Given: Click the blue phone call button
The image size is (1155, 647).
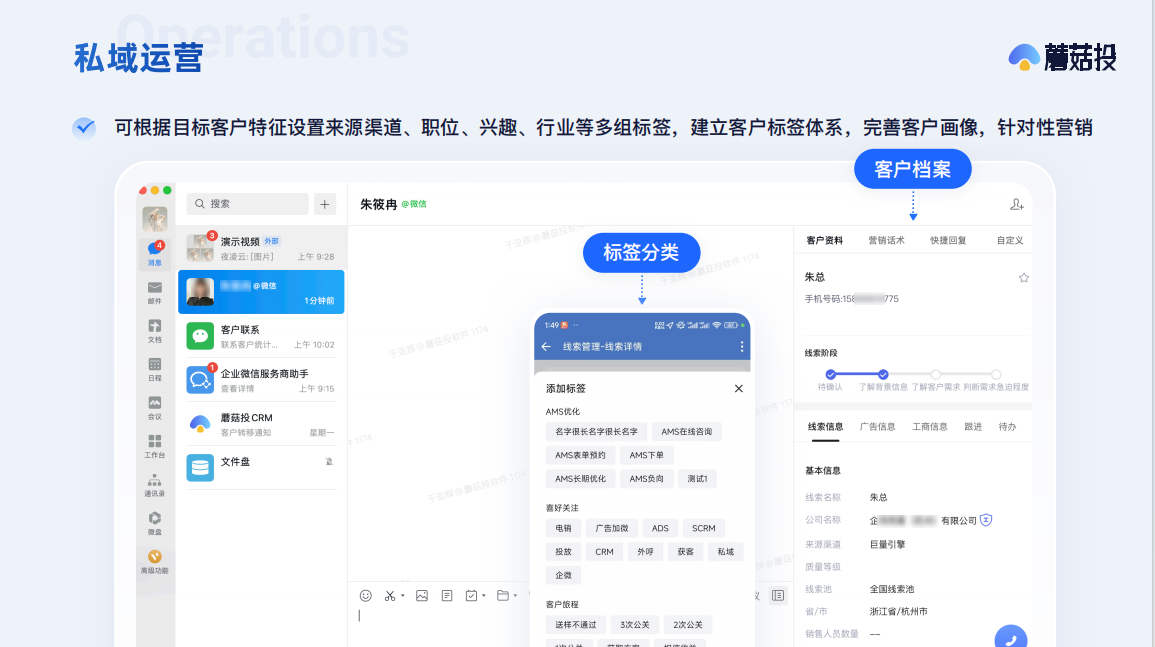Looking at the screenshot, I should click(1010, 638).
